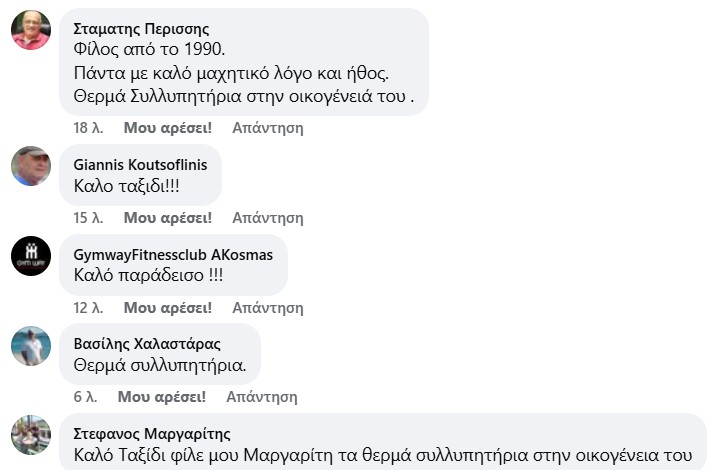Open Στεφανος Μαργαρίτης avatar image

point(31,435)
